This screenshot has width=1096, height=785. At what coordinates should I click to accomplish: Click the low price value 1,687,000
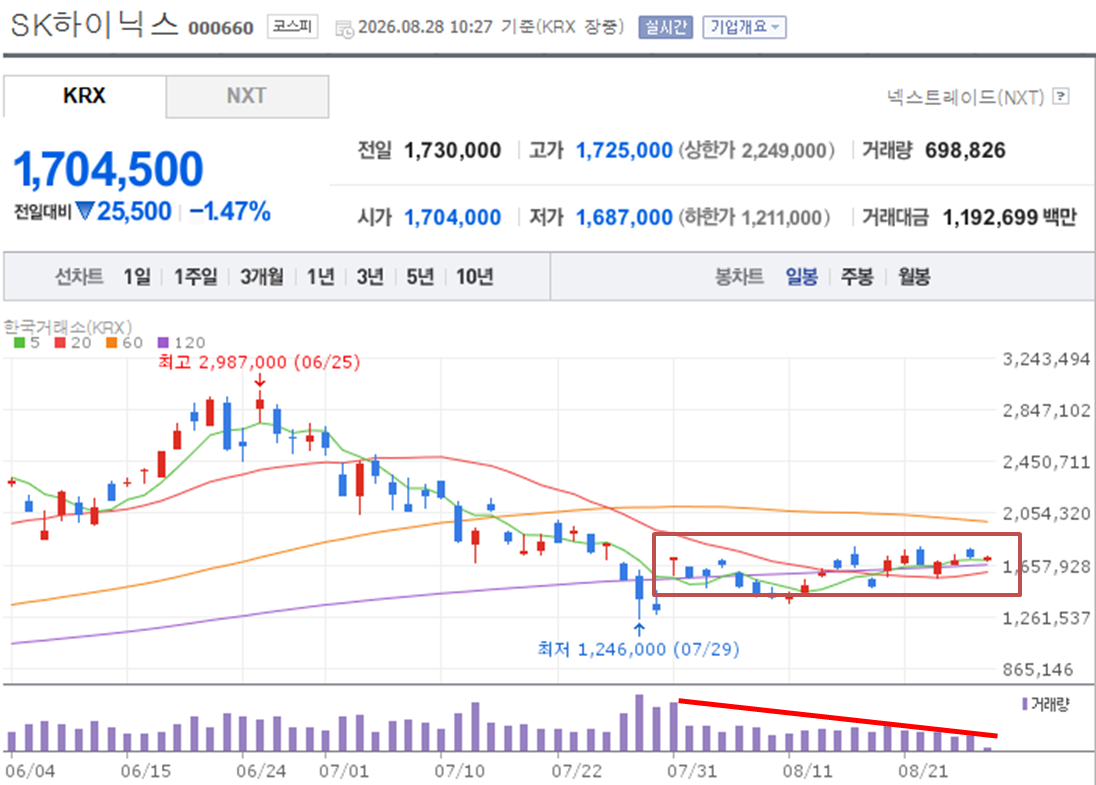point(624,217)
